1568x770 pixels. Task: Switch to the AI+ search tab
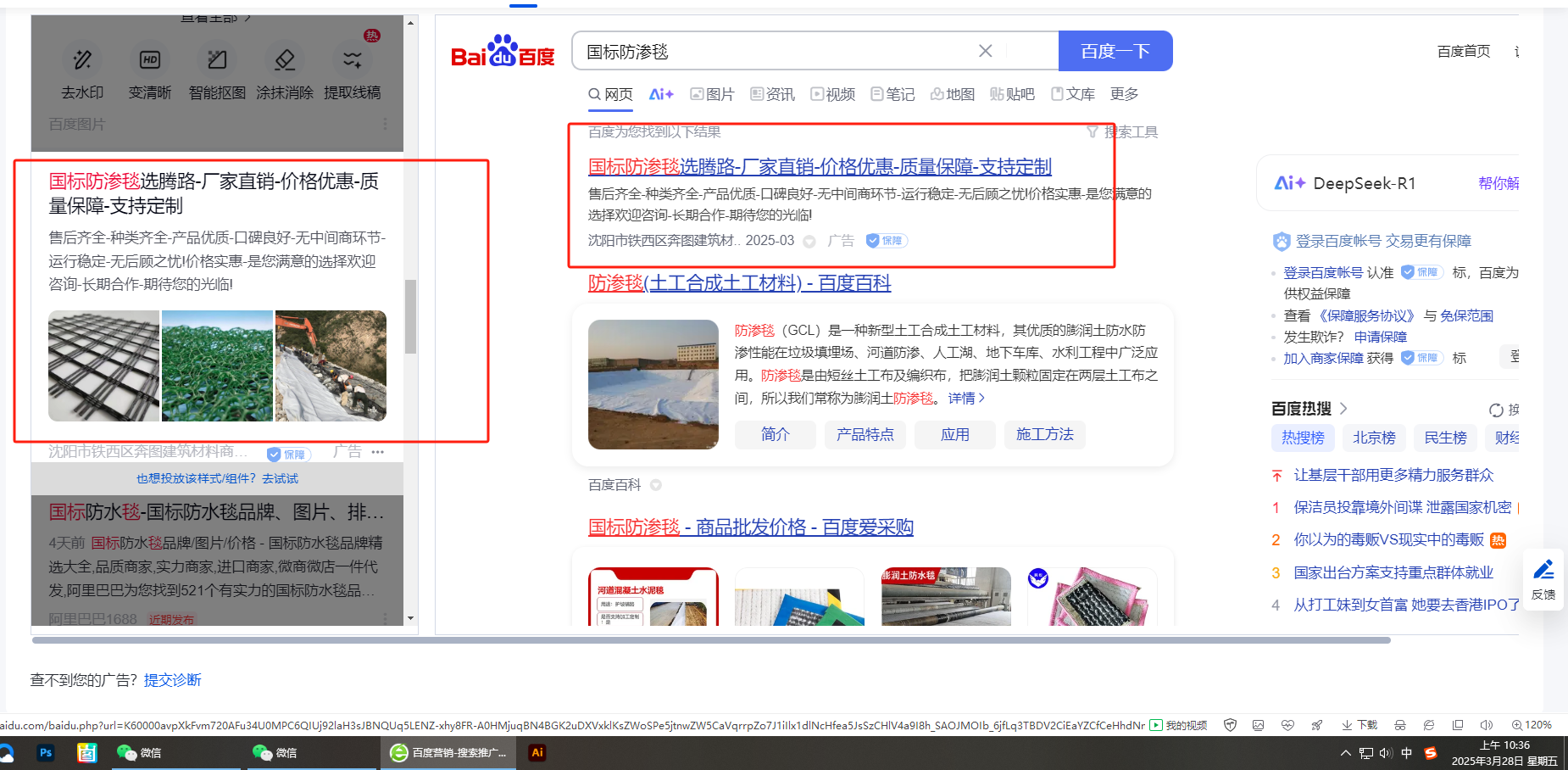661,94
